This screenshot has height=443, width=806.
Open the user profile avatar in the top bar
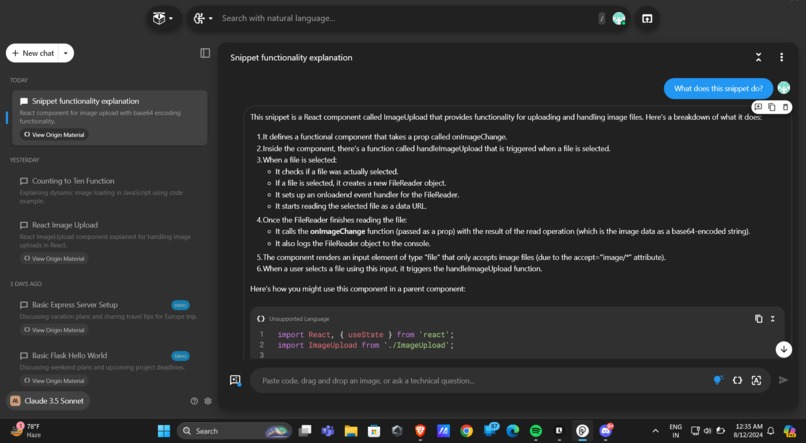[619, 19]
